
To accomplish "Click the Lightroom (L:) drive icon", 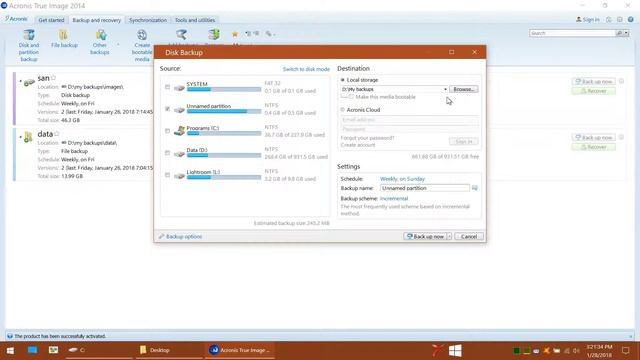I will tap(179, 176).
